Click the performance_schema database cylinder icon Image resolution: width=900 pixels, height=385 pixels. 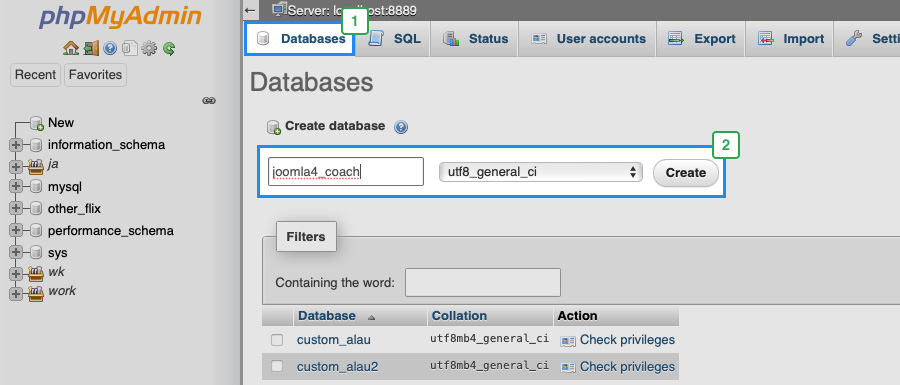(36, 231)
